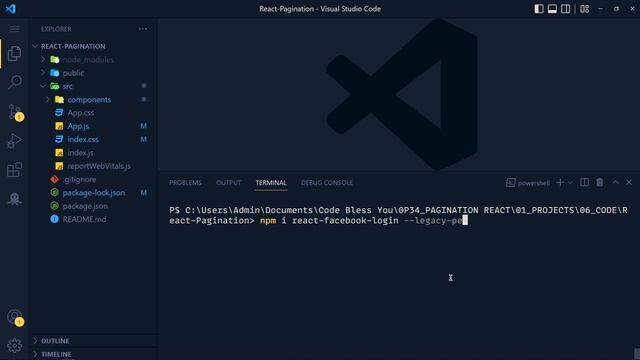This screenshot has height=360, width=640.
Task: Toggle secondary side bar visibility
Action: point(566,9)
